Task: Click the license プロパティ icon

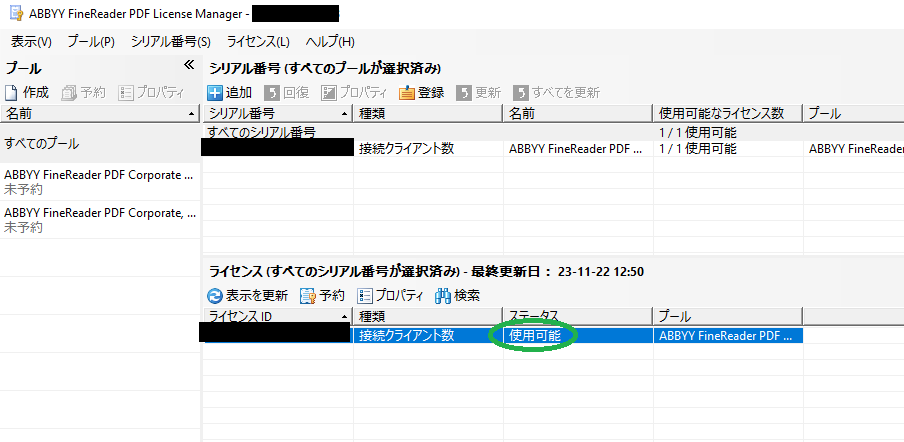Action: click(365, 296)
